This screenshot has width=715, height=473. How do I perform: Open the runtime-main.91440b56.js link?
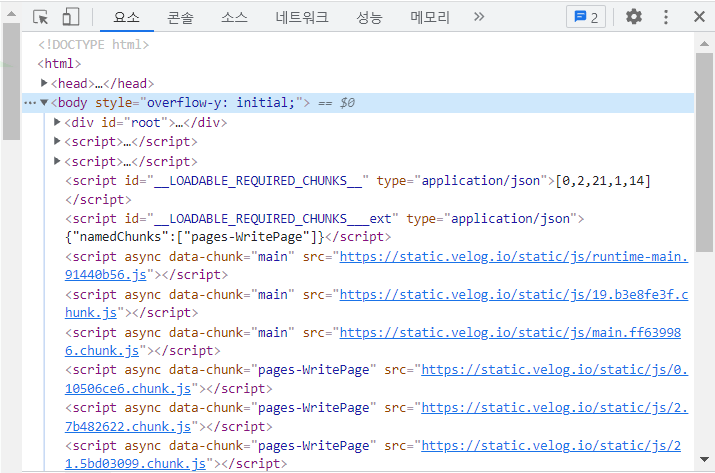376,266
